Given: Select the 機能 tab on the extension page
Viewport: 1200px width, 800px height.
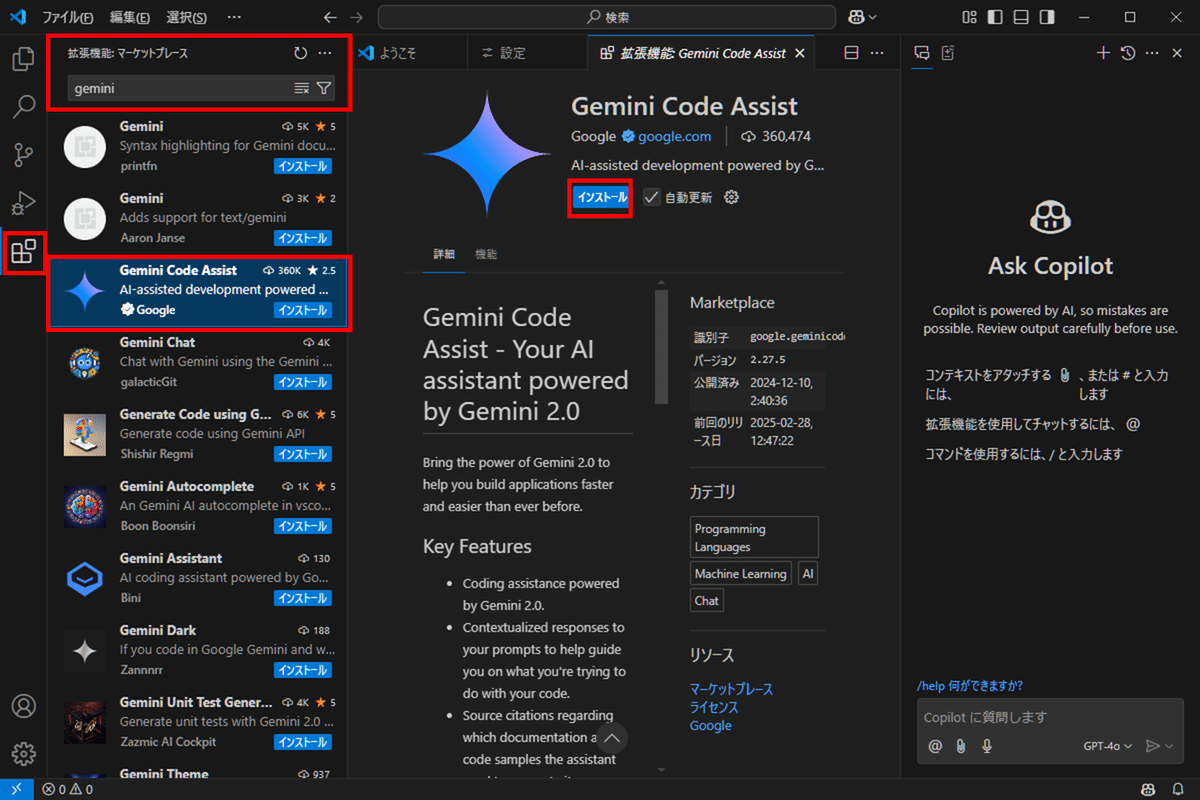Looking at the screenshot, I should click(x=486, y=254).
